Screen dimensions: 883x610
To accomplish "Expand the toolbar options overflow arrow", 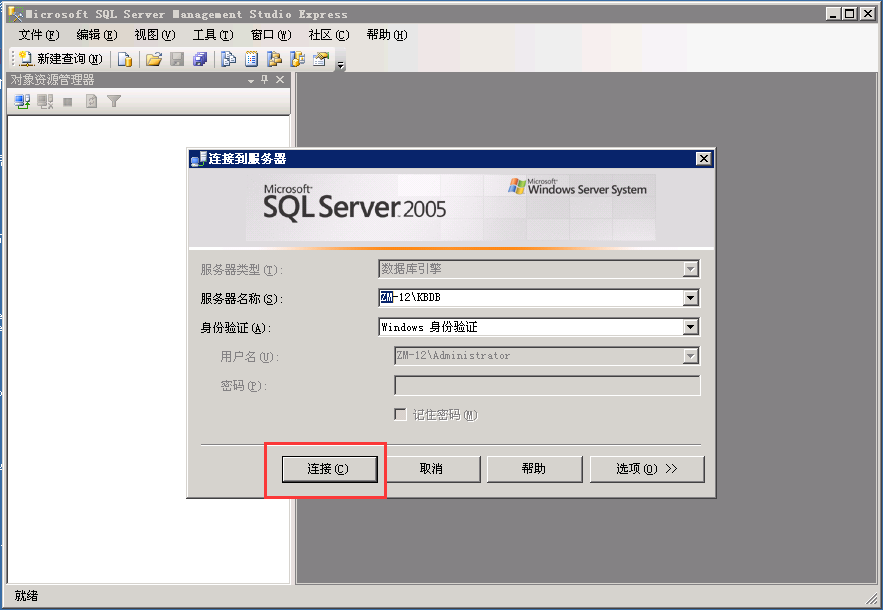I will [x=340, y=65].
